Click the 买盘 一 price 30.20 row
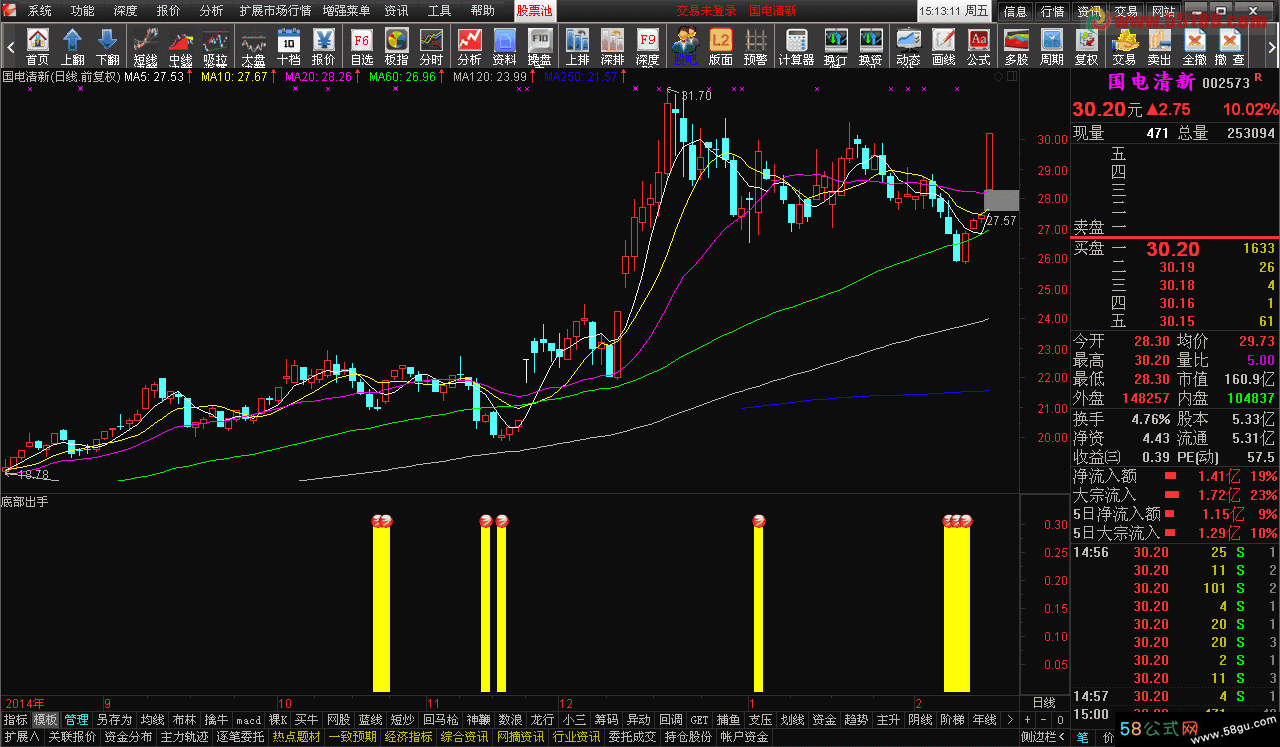 coord(1175,249)
